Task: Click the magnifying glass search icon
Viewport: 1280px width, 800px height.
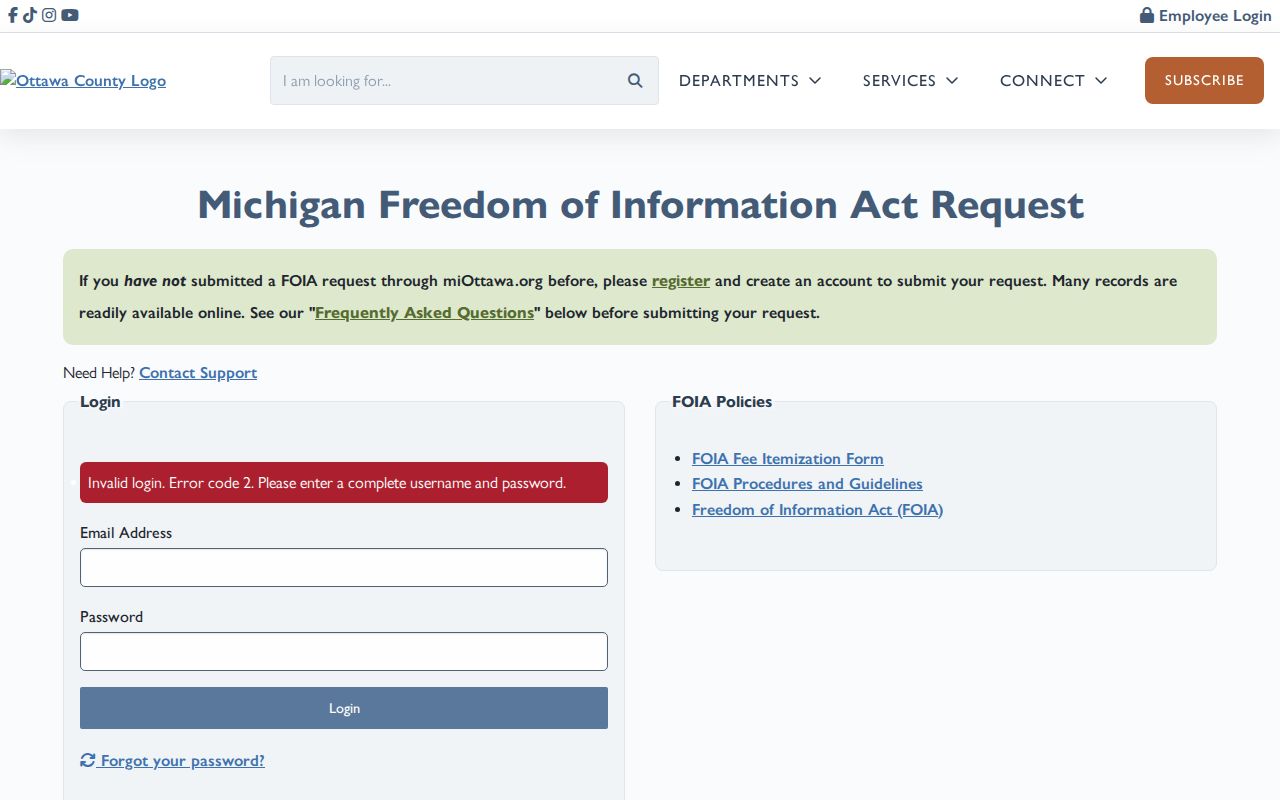Action: pos(635,81)
